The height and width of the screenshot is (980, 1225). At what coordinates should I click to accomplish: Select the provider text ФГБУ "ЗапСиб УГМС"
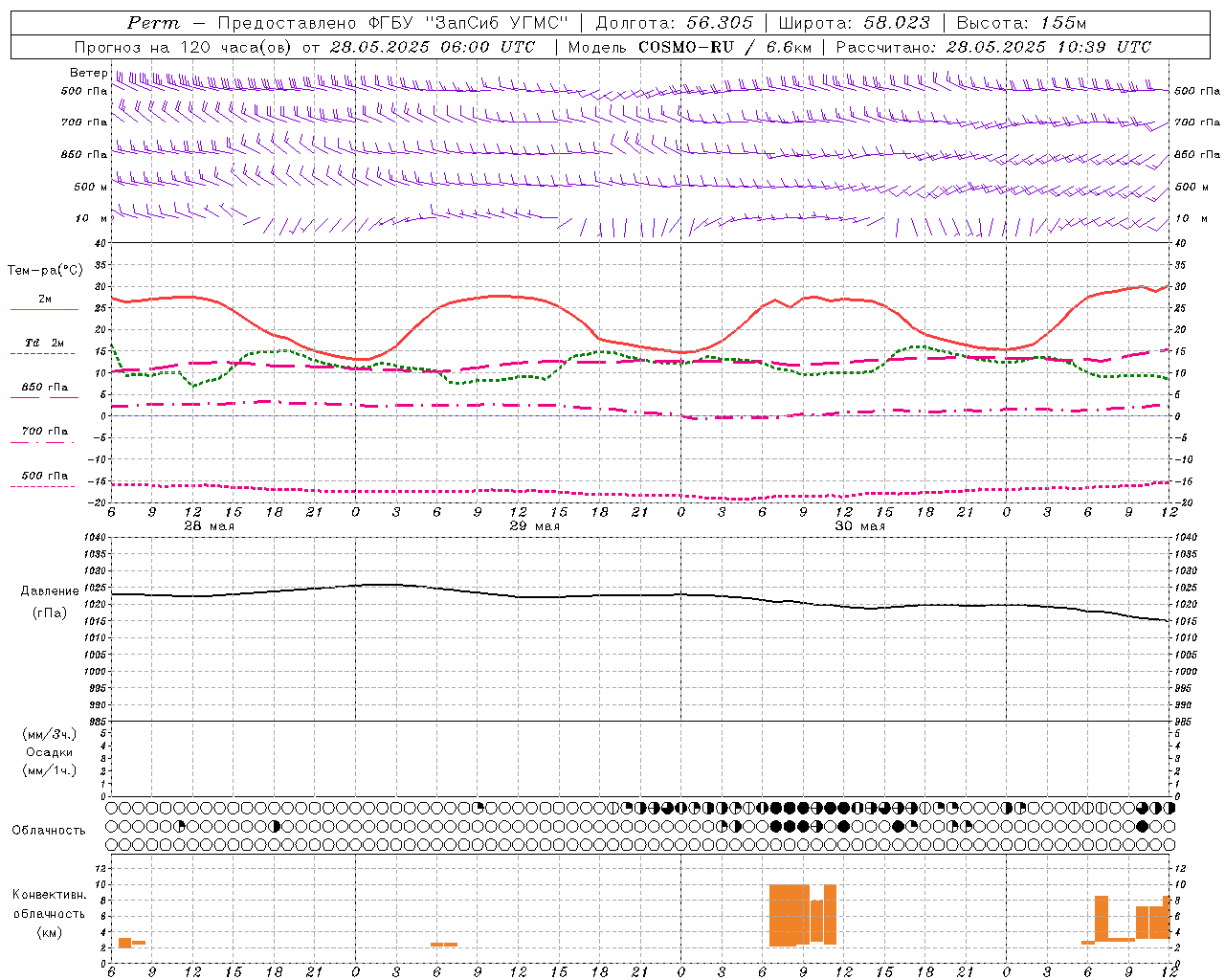(x=470, y=23)
